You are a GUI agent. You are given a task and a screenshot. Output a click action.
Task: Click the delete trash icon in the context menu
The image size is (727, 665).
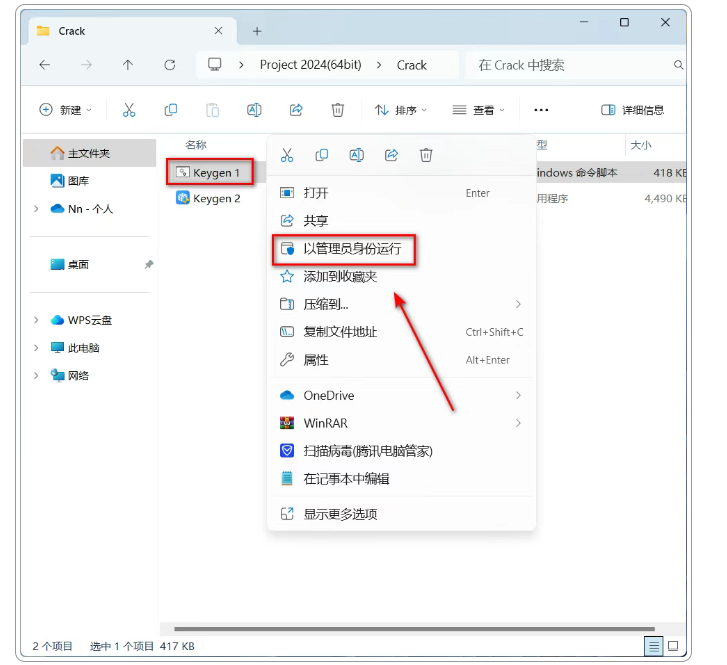point(426,155)
